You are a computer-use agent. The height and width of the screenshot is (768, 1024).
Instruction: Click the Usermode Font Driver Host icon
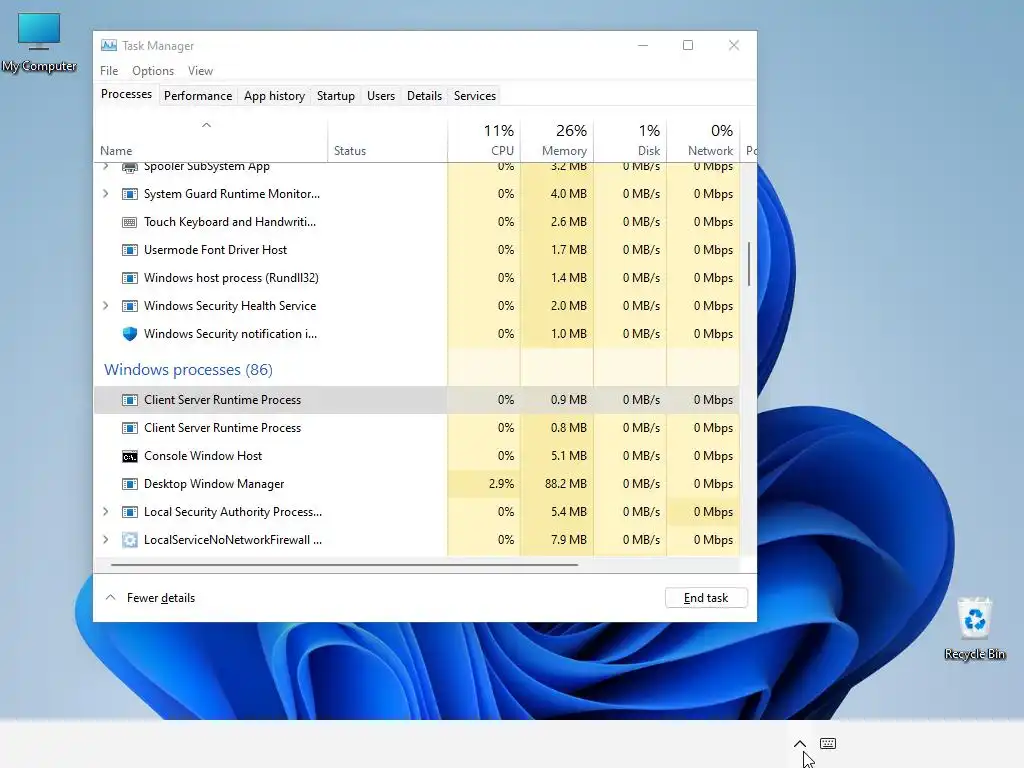130,250
